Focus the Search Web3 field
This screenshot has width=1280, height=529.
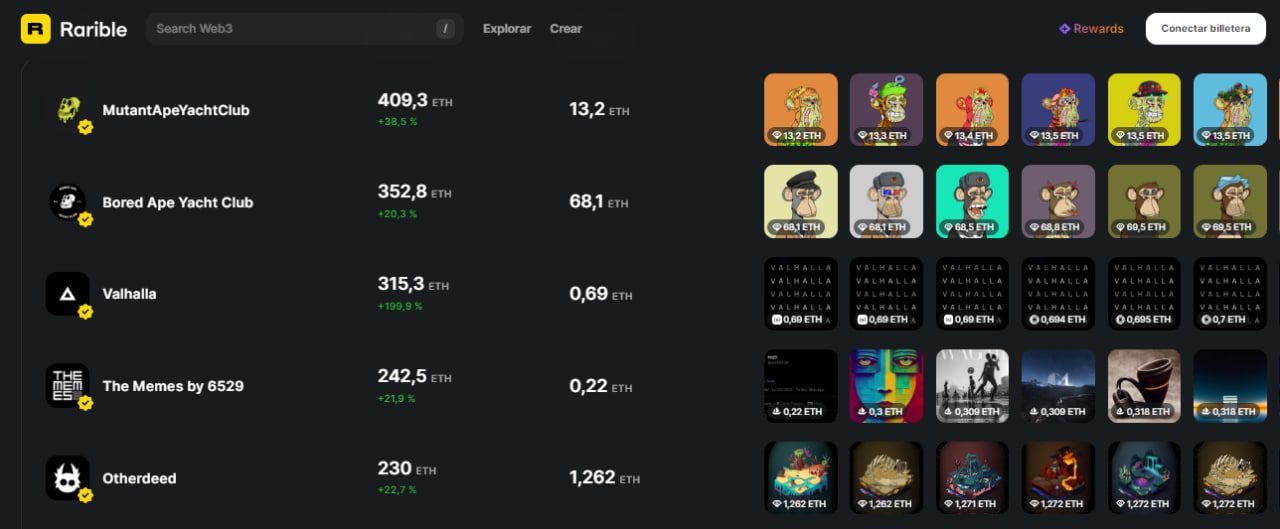(305, 29)
